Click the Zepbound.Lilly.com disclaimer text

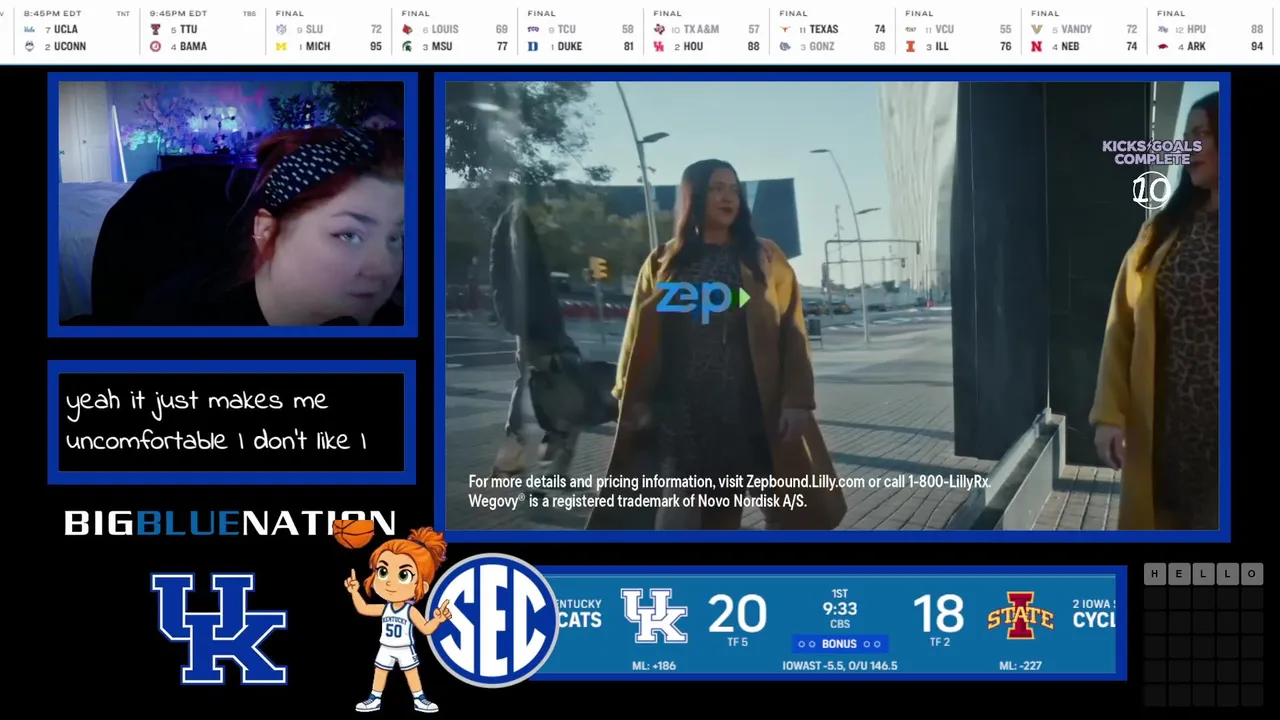729,491
